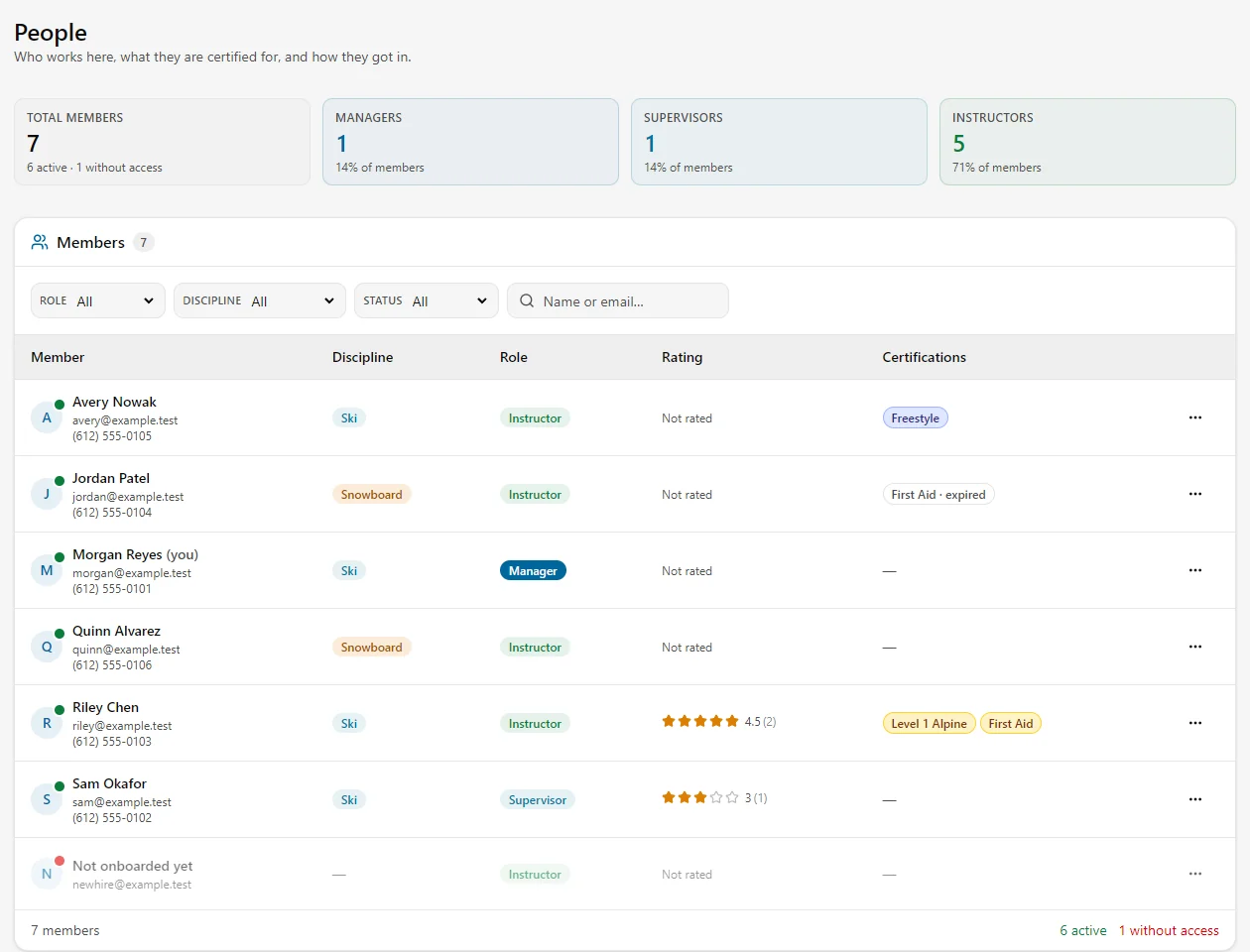
Task: Click the Level 1 Alpine certification badge
Action: pos(929,724)
